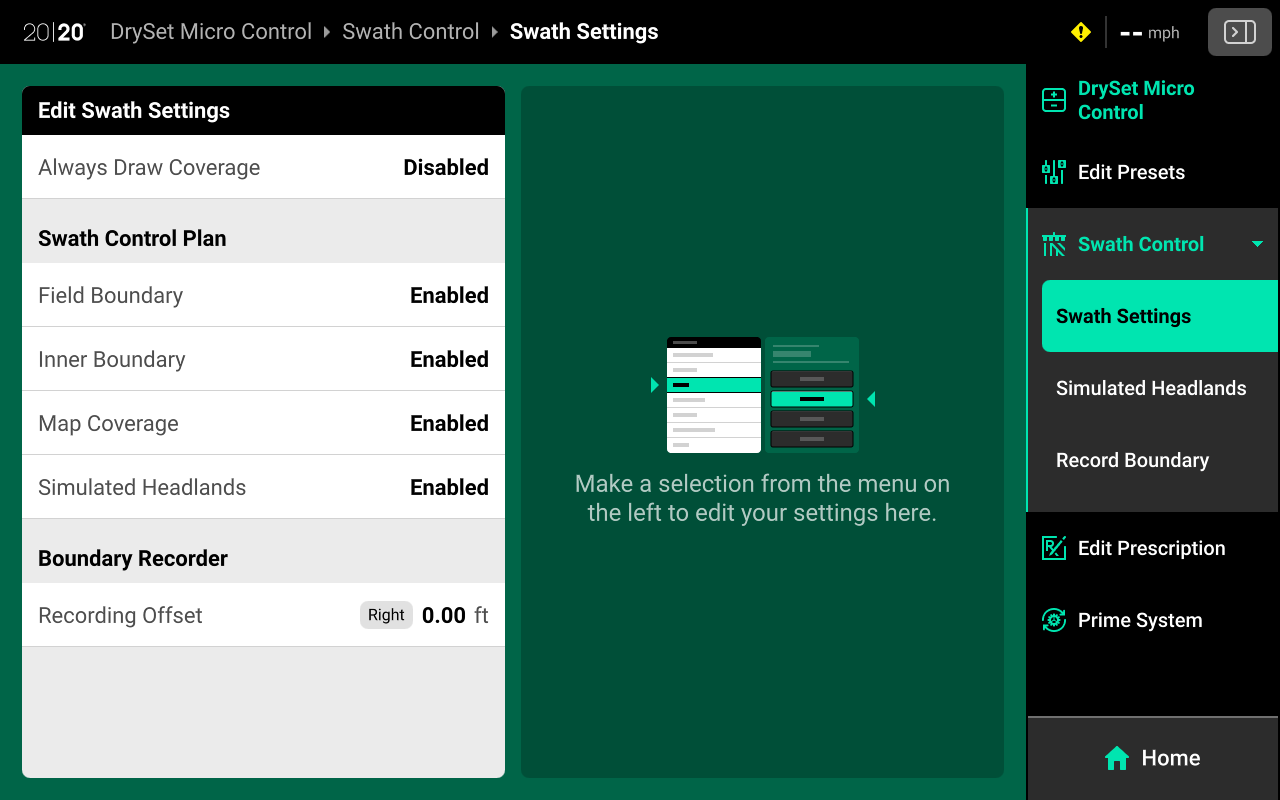1280x800 pixels.
Task: Select Simulated Headlands in sidebar submenu
Action: [x=1151, y=388]
